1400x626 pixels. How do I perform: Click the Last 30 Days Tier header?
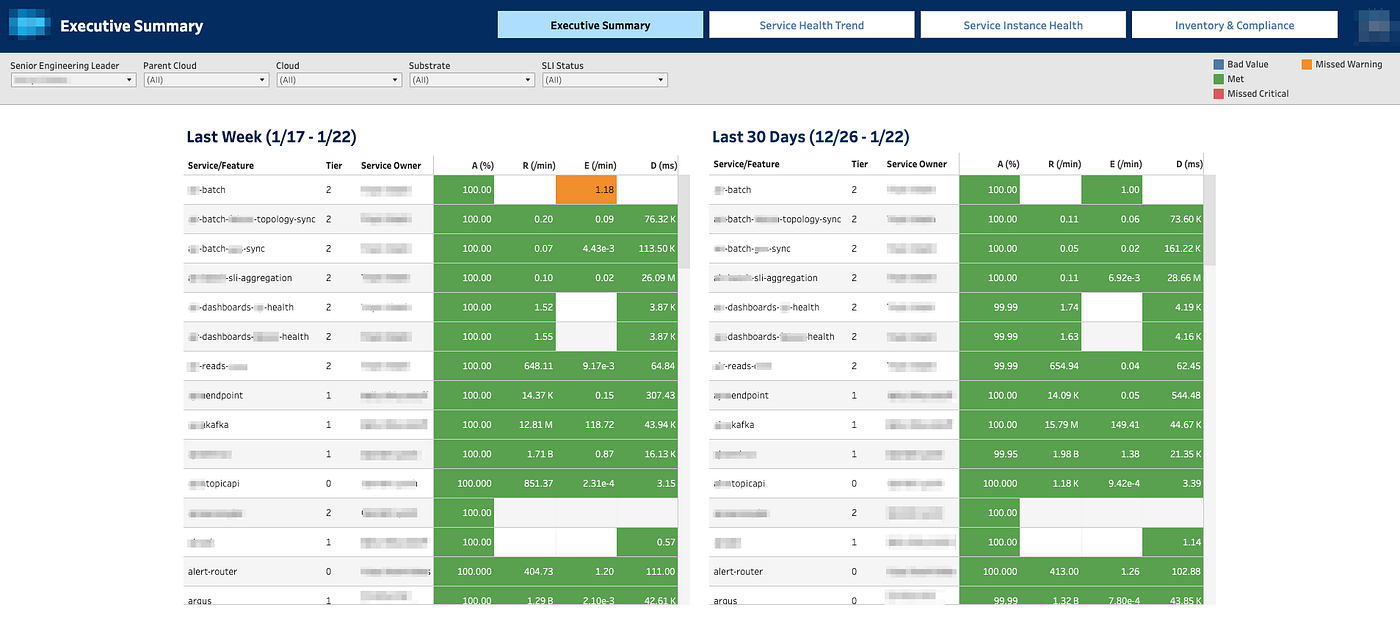pyautogui.click(x=859, y=164)
